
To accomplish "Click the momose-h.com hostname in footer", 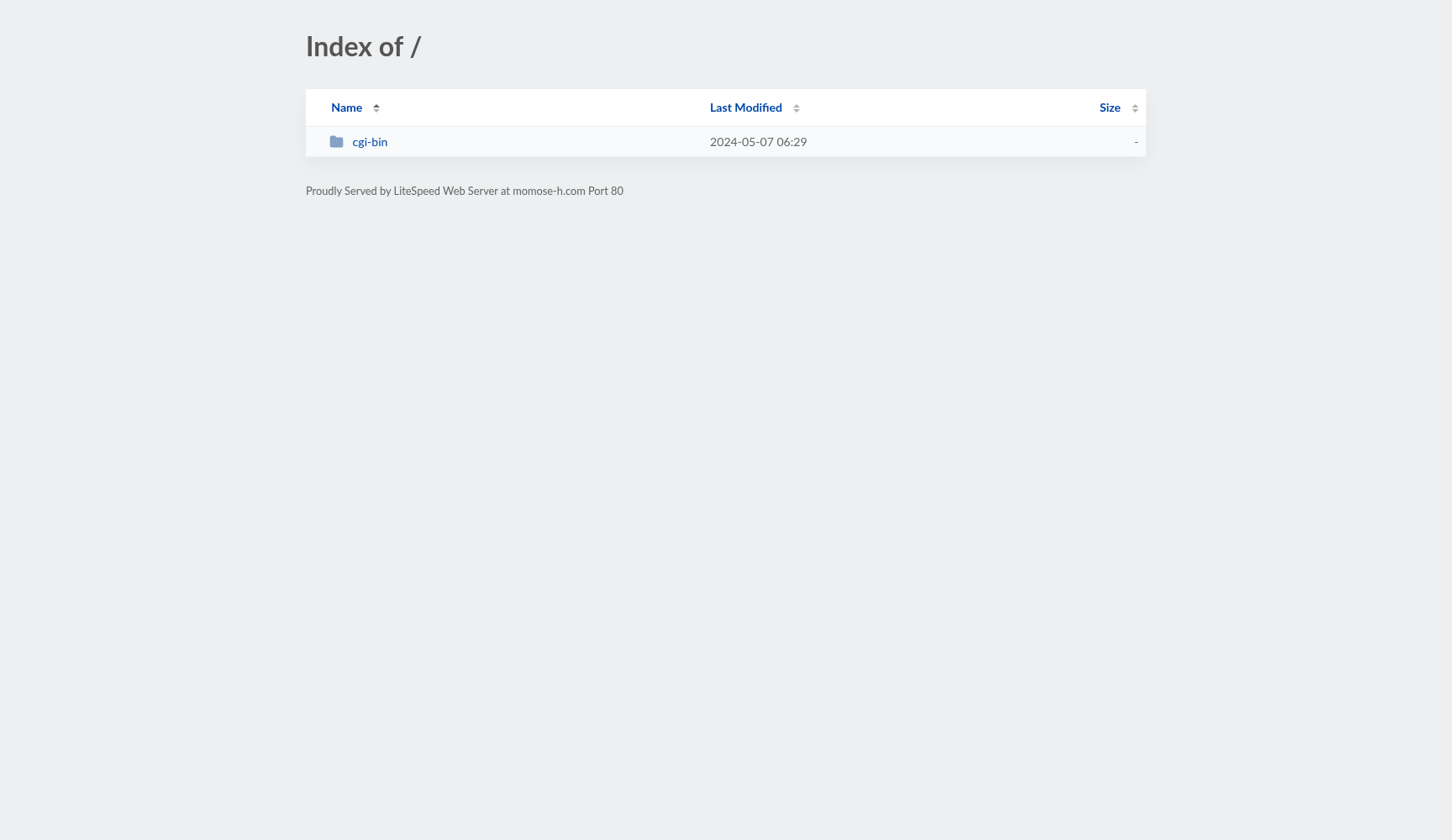I will [549, 192].
